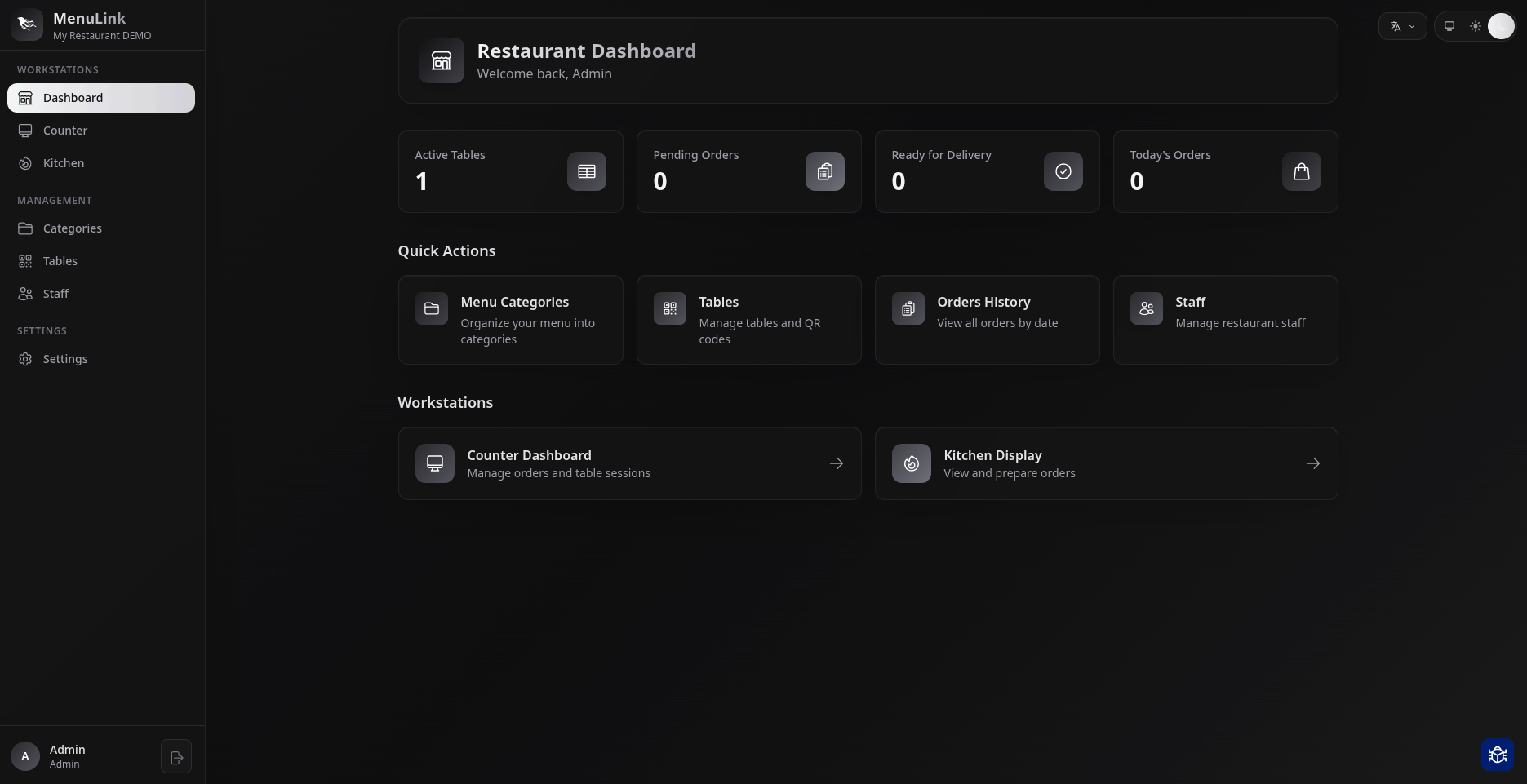Select system theme with the monitor icon
This screenshot has width=1527, height=784.
(1451, 26)
